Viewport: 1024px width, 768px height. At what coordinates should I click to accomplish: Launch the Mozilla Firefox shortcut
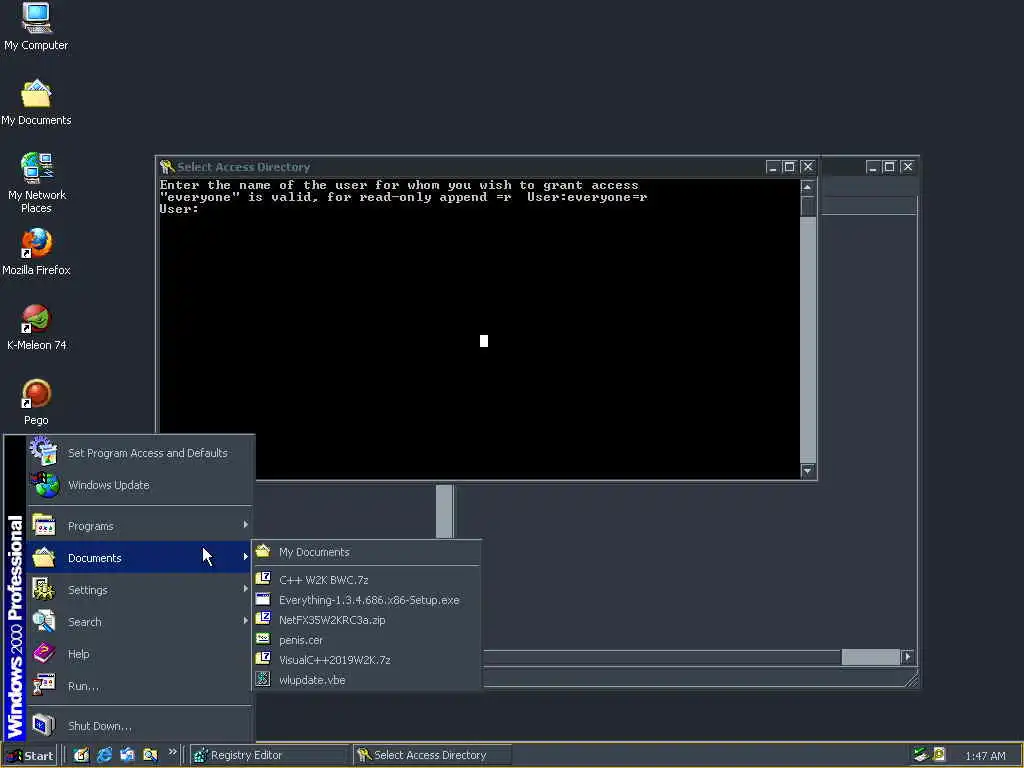pos(36,251)
